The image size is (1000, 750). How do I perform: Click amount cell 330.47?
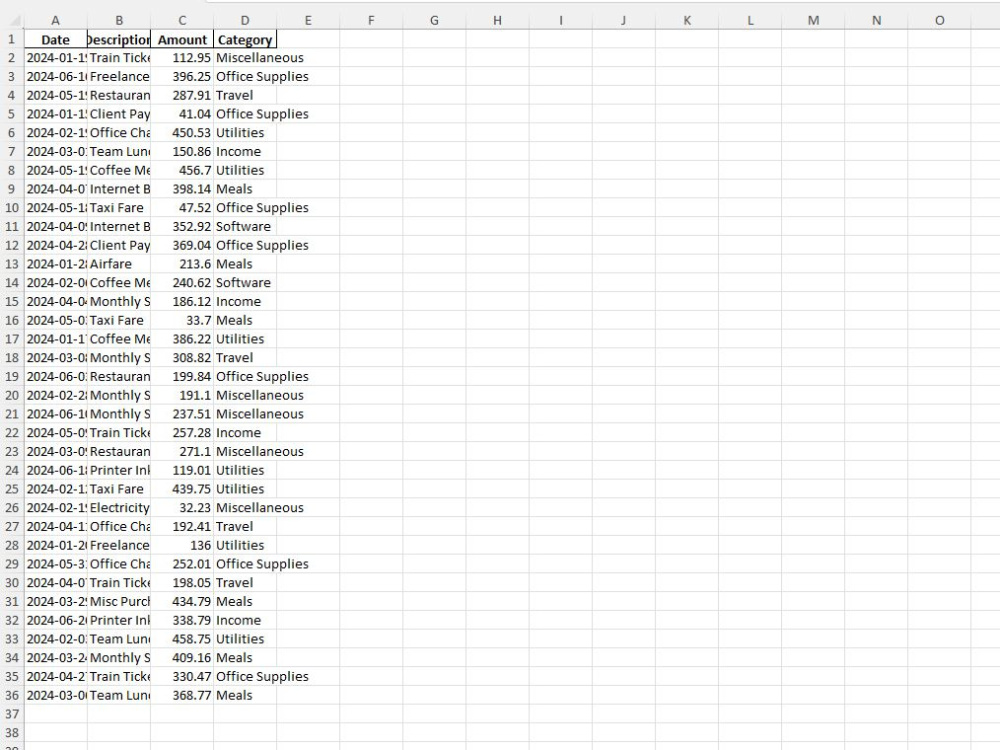182,677
